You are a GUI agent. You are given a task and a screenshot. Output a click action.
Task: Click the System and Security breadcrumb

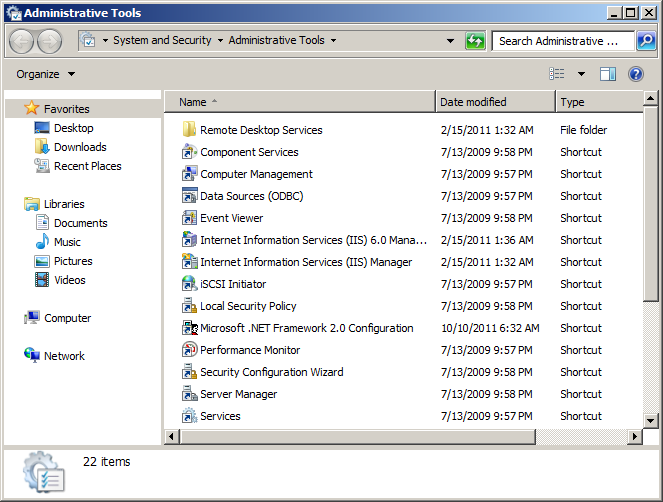[162, 41]
